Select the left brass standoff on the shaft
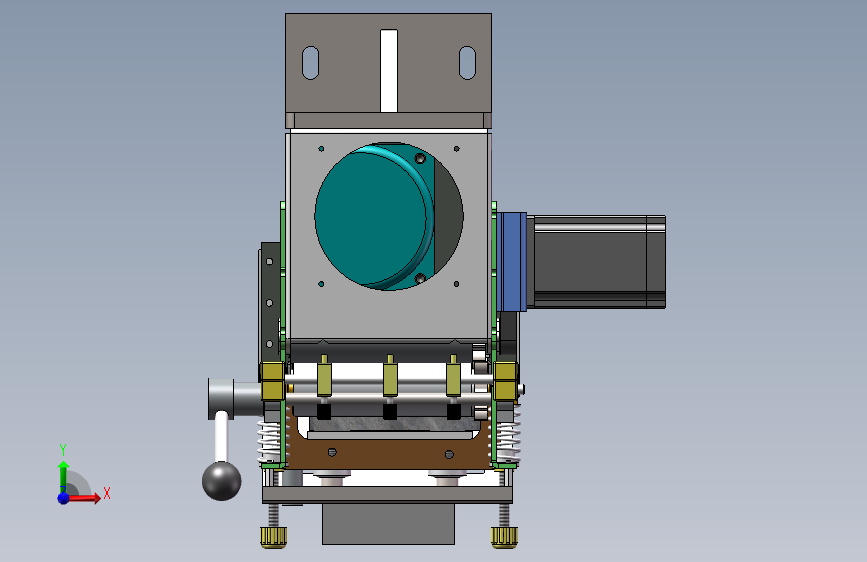Viewport: 867px width, 562px height. [324, 377]
